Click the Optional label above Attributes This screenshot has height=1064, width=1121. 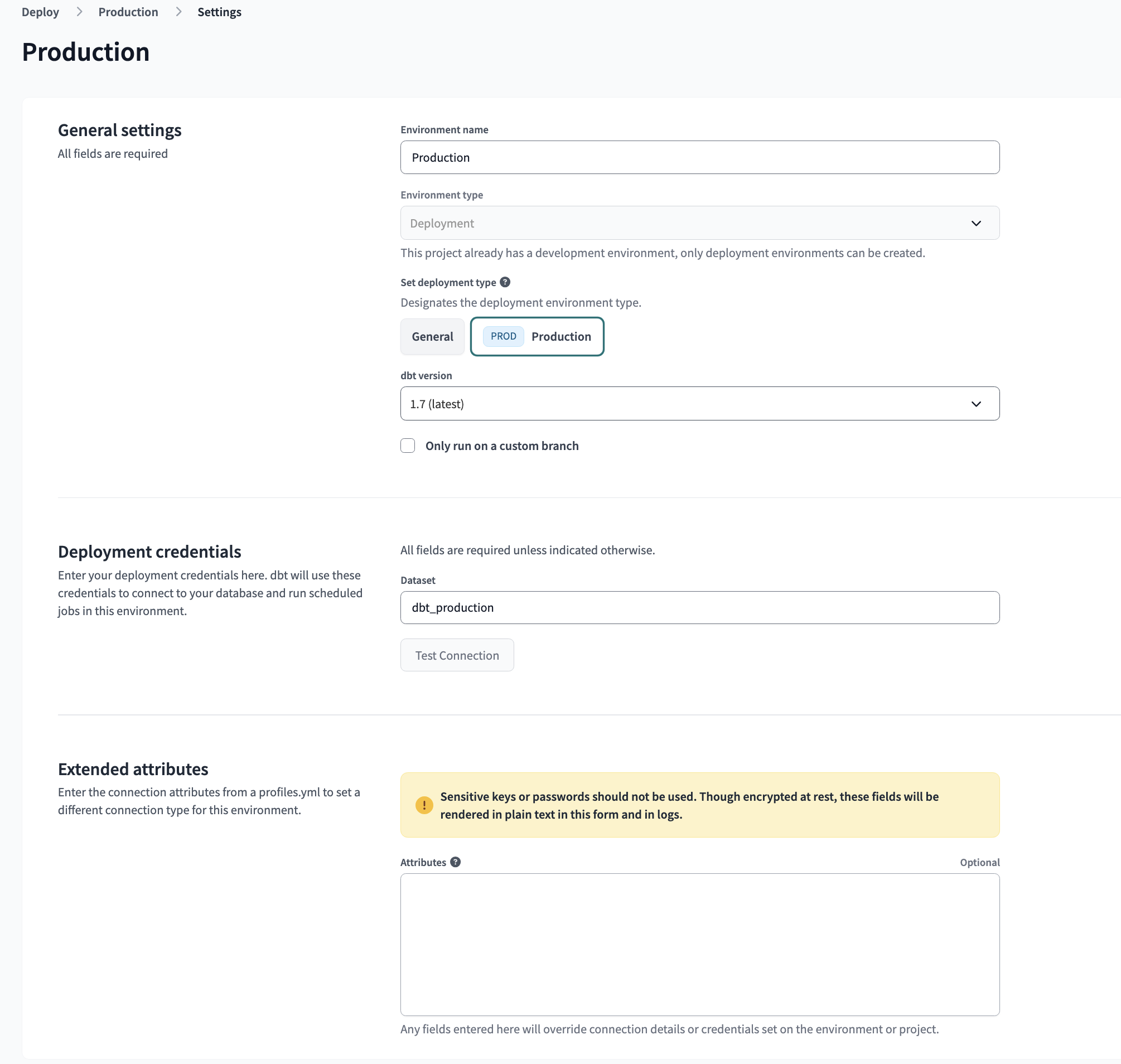(980, 862)
